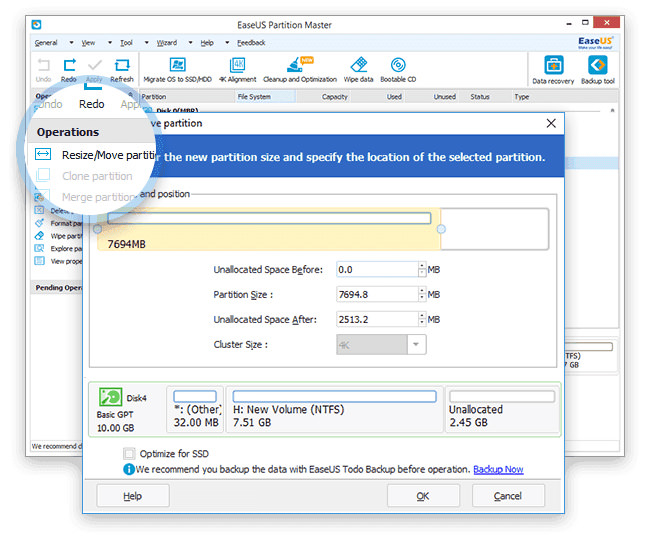The image size is (650, 539).
Task: Click the Unallocated Space Before spinner arrows
Action: (422, 270)
